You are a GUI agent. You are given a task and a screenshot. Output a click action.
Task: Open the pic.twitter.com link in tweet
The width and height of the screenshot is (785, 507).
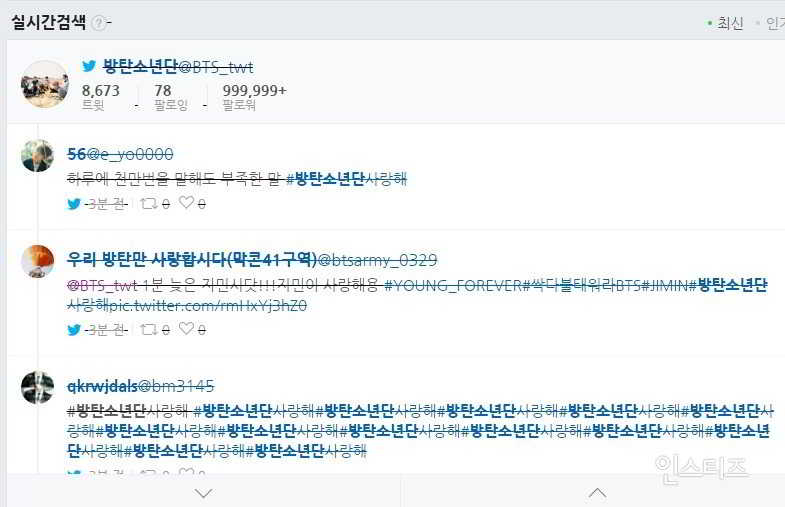coord(207,305)
